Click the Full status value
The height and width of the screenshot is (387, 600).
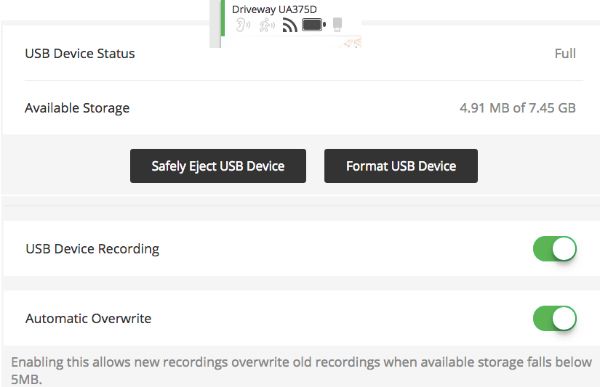pos(565,53)
